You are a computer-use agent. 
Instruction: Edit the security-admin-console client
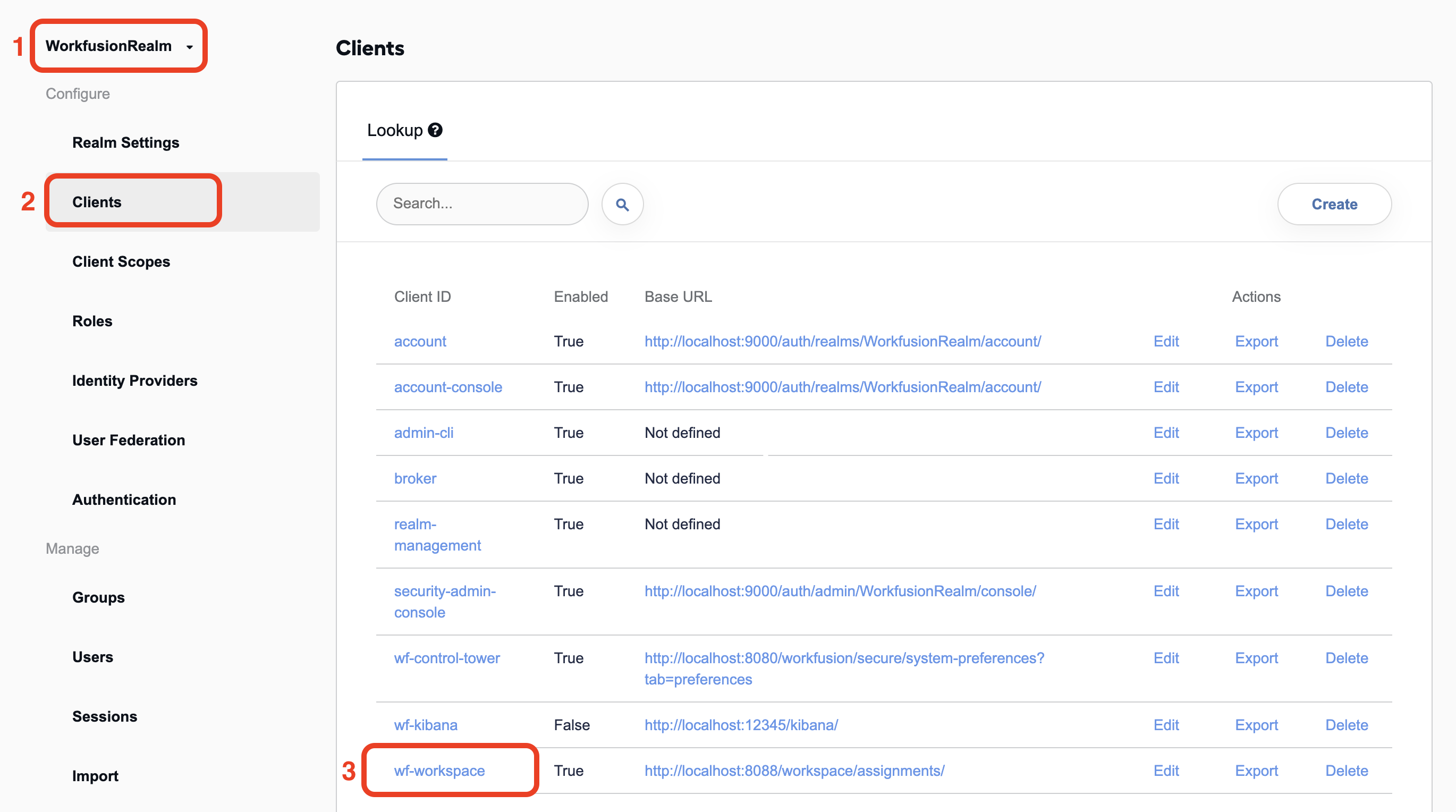pos(1165,591)
